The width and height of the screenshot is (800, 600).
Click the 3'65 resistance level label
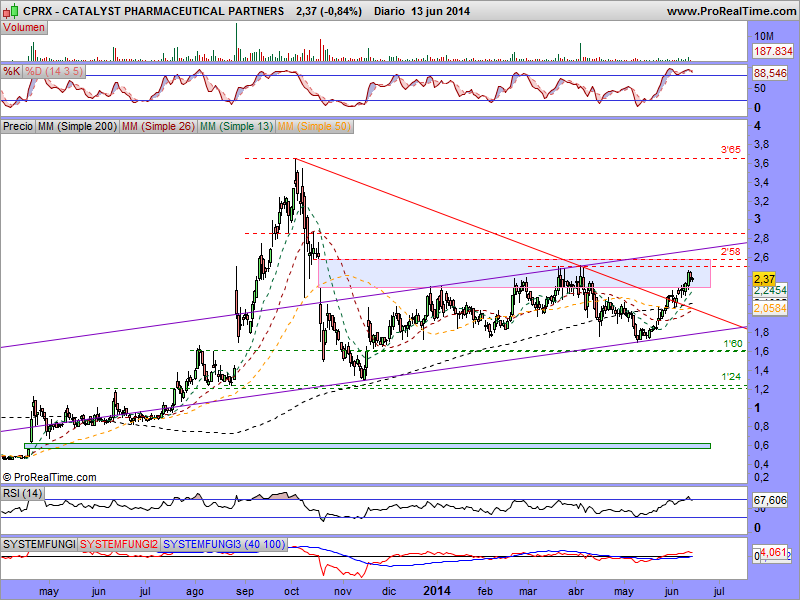(730, 150)
